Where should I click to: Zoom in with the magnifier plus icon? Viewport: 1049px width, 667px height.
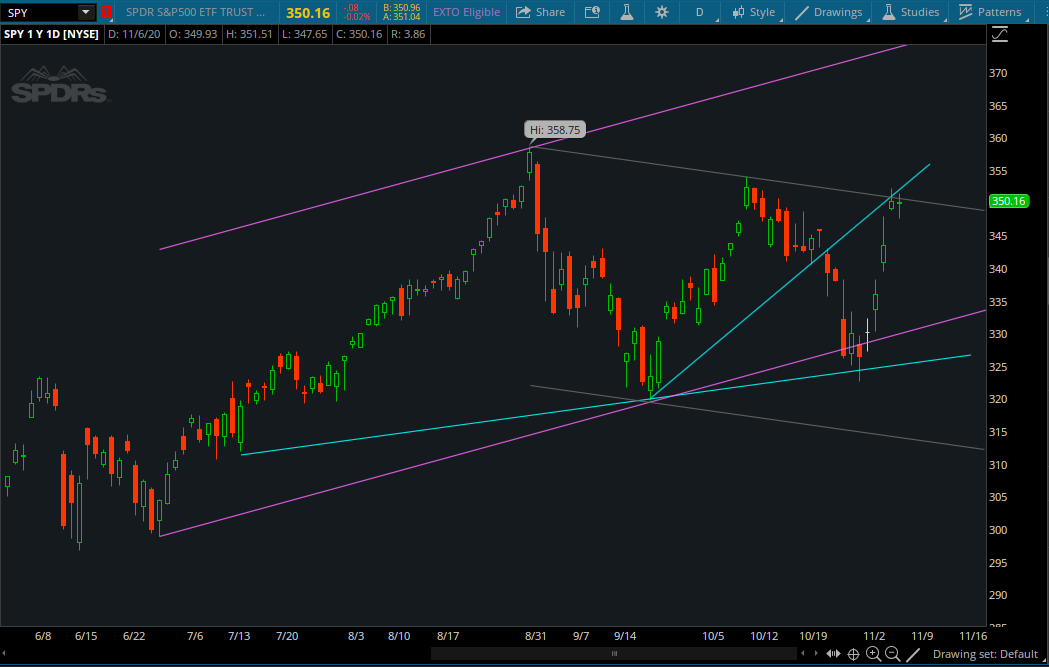pos(873,654)
